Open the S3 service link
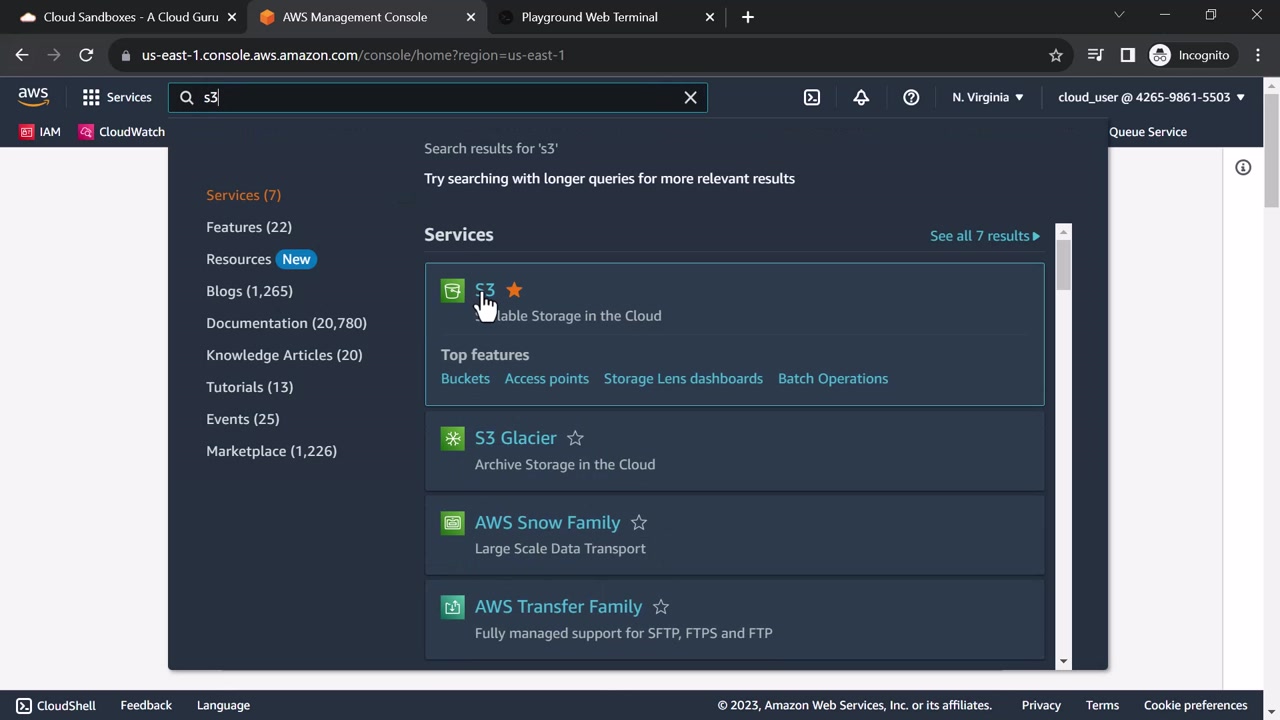Screen dimensions: 1280x720 pos(485,290)
